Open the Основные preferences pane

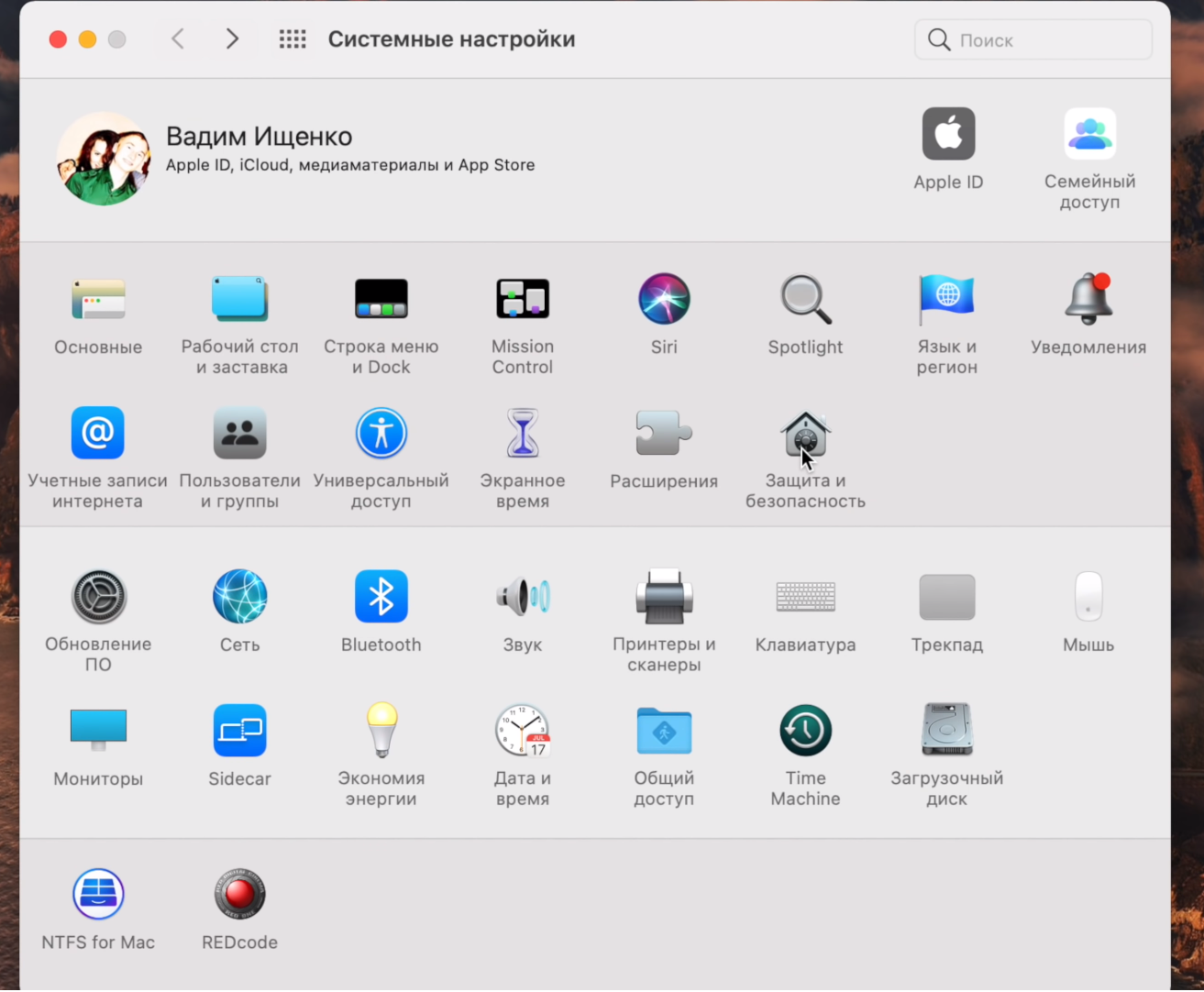pyautogui.click(x=98, y=300)
